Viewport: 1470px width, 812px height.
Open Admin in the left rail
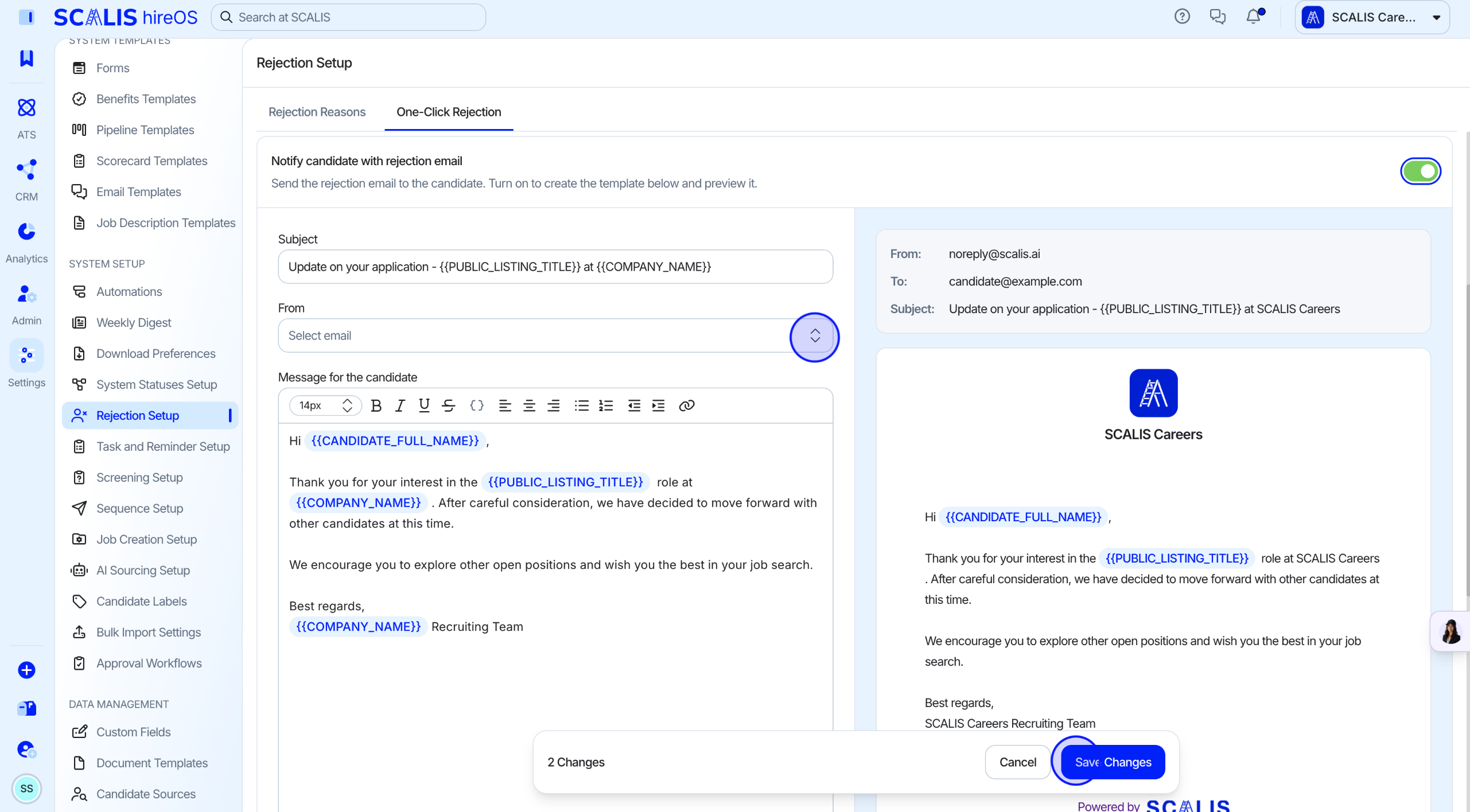tap(26, 304)
